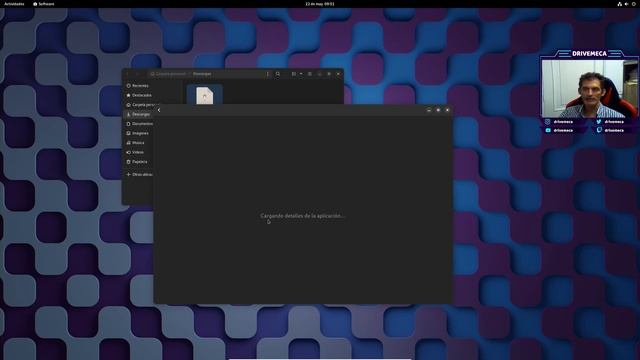Image resolution: width=640 pixels, height=360 pixels.
Task: Go back in the Software window
Action: click(x=159, y=110)
